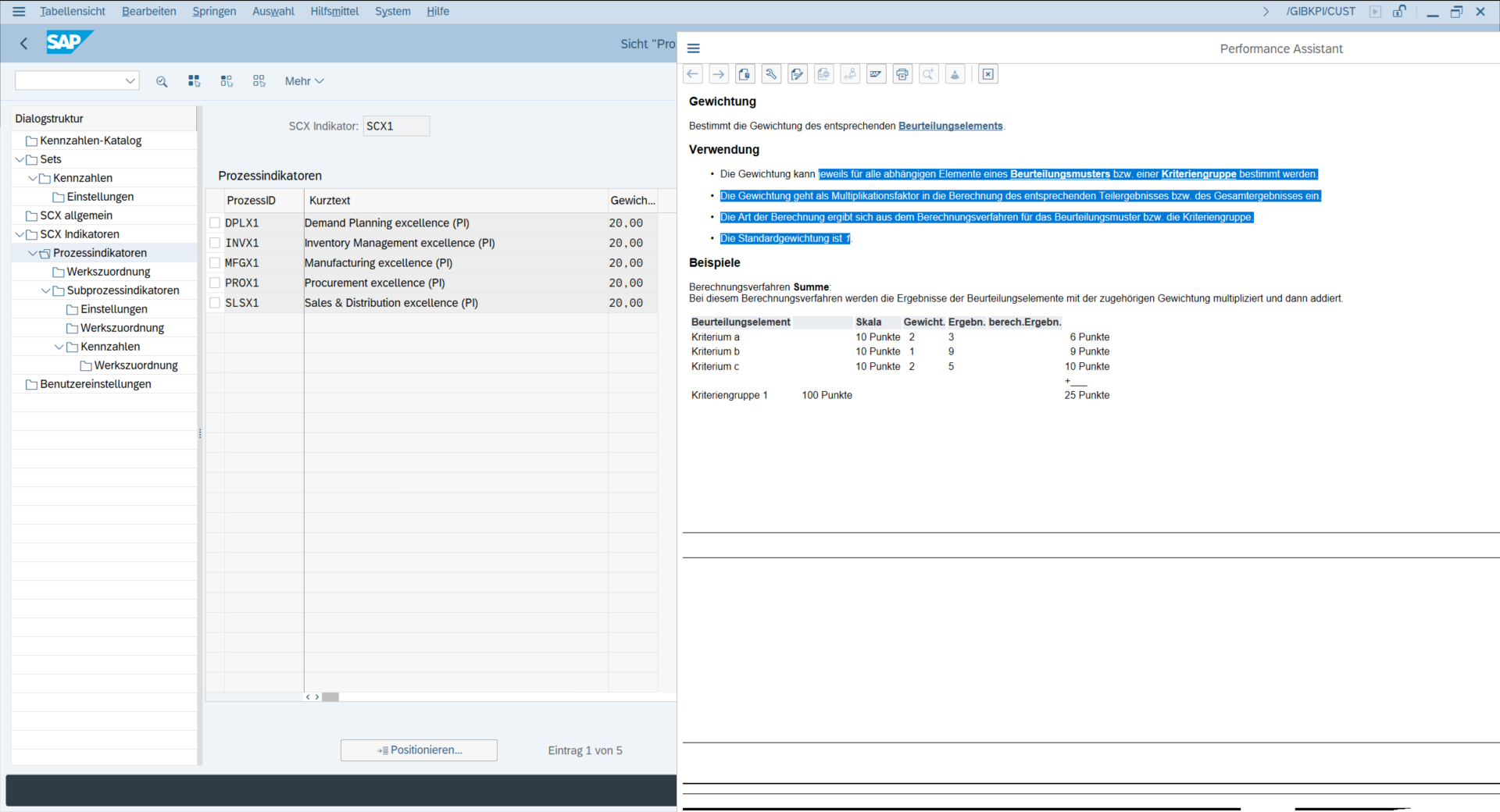Click the Select All rows icon
Viewport: 1500px width, 812px height.
pyautogui.click(x=194, y=81)
